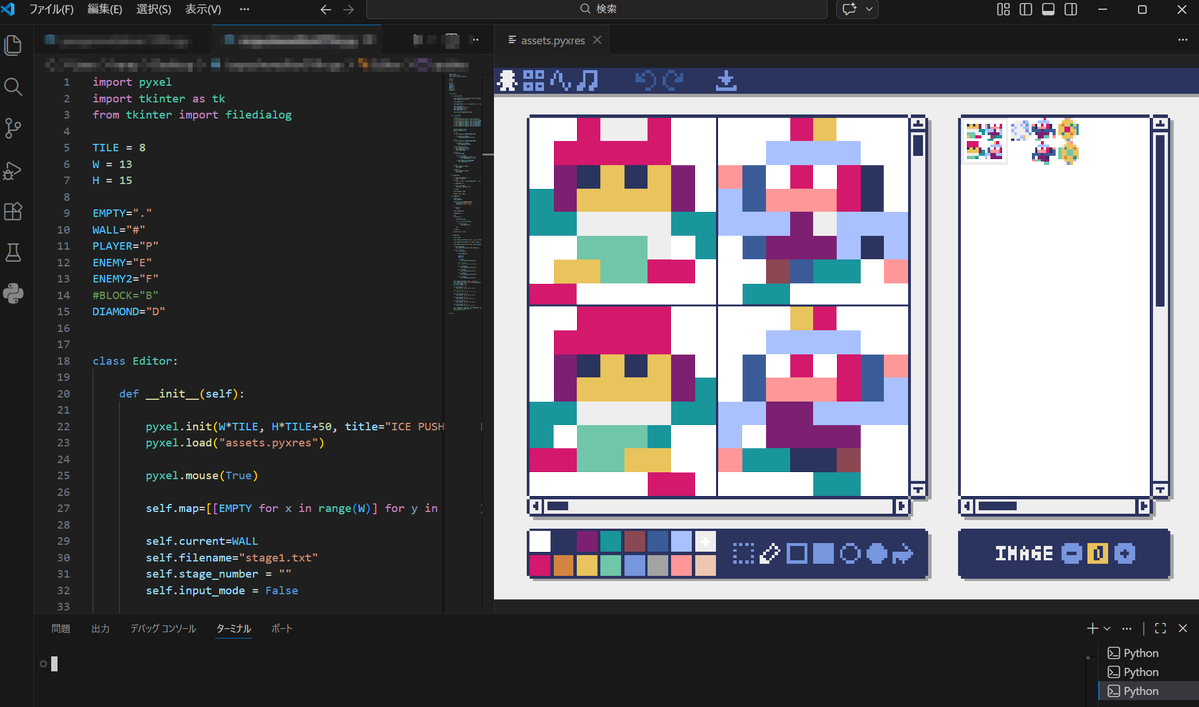Open the 表示(V) menu
The image size is (1199, 707).
[203, 9]
